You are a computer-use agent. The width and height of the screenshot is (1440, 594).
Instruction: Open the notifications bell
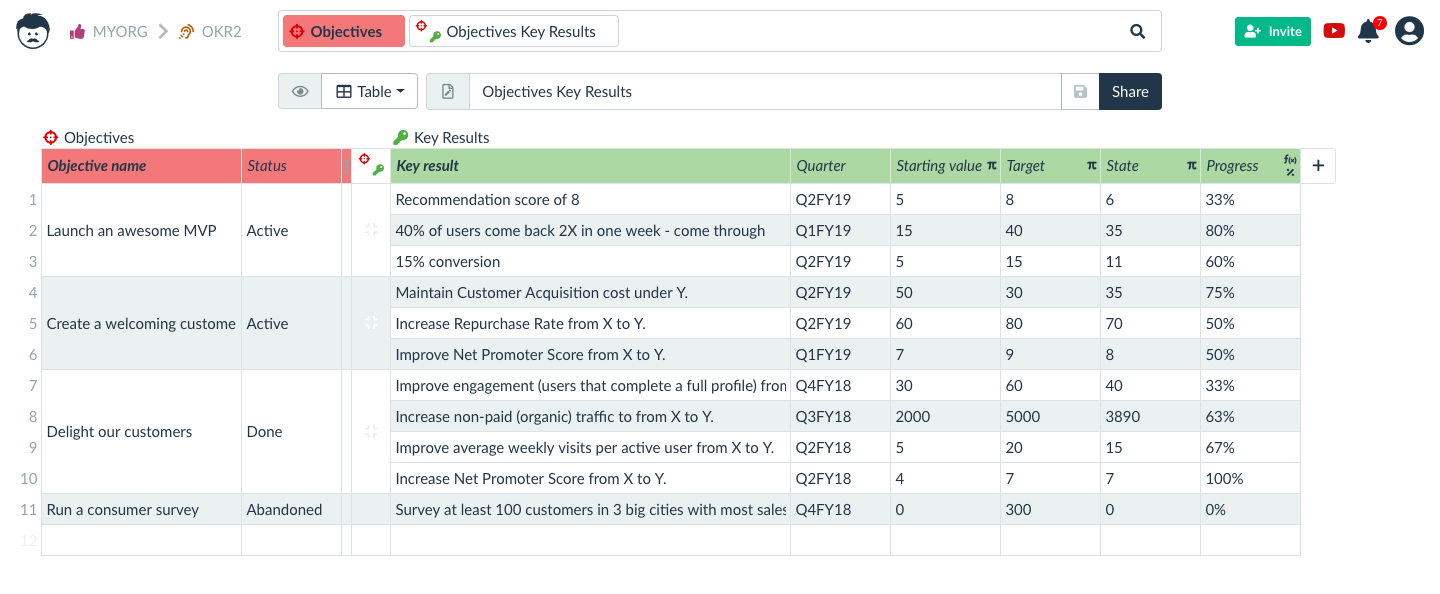(x=1368, y=32)
